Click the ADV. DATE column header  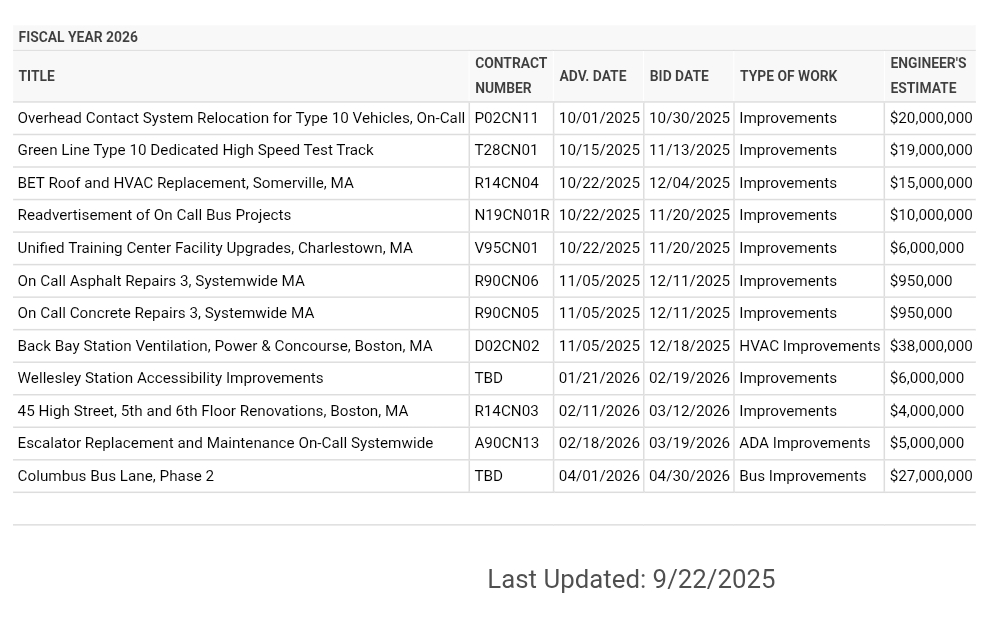pyautogui.click(x=593, y=76)
